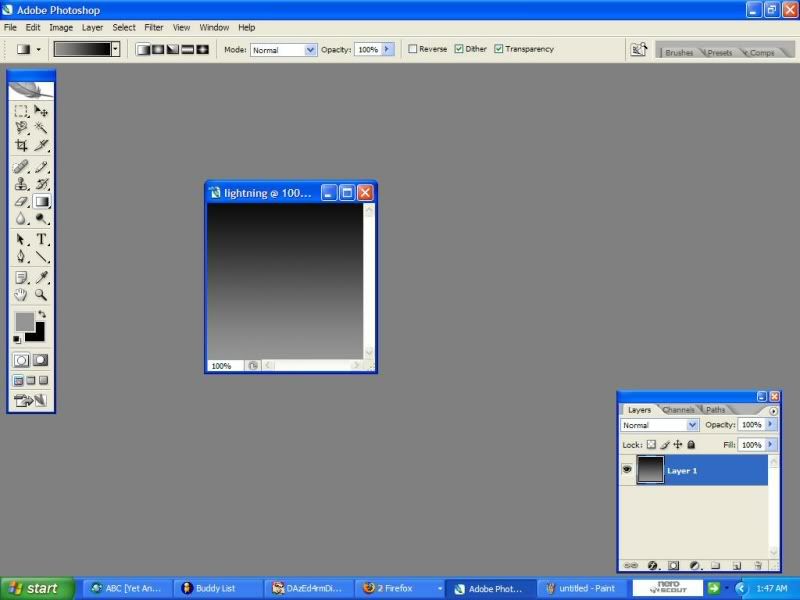Viewport: 800px width, 600px height.
Task: Add a layer style in Layers panel
Action: point(653,565)
